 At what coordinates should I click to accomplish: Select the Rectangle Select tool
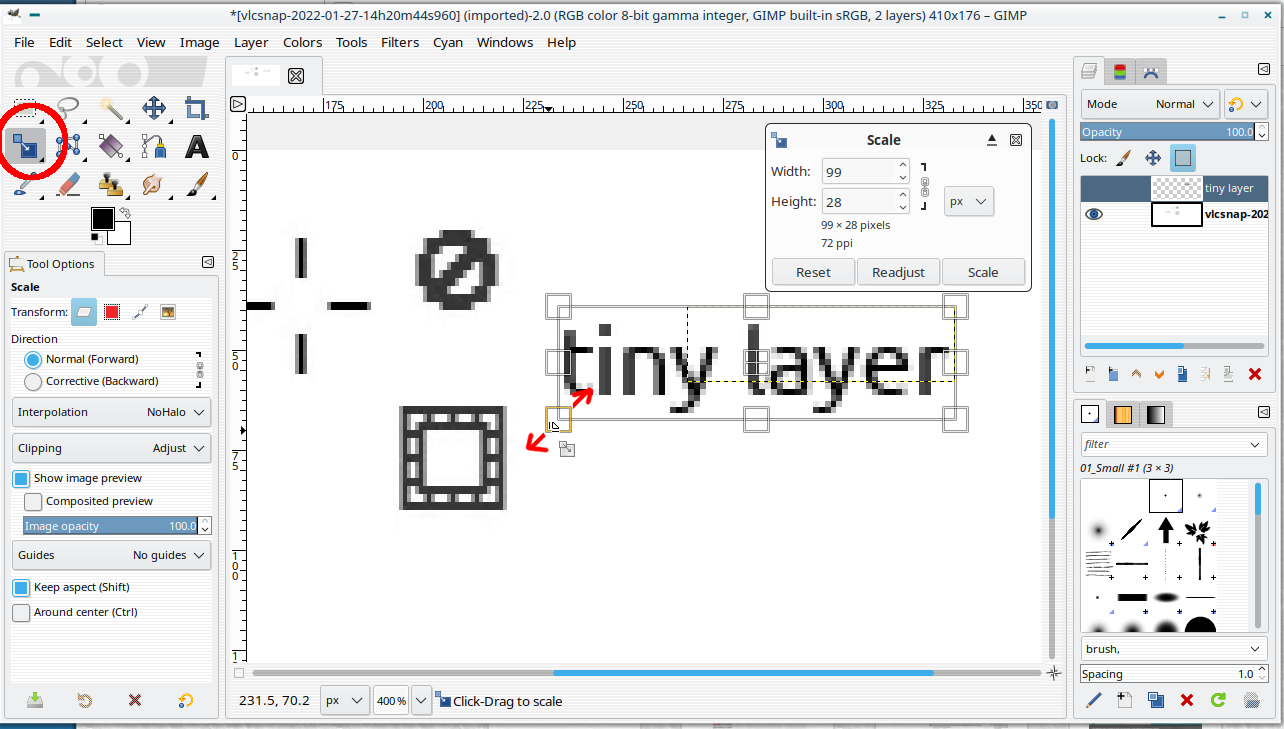pos(25,106)
